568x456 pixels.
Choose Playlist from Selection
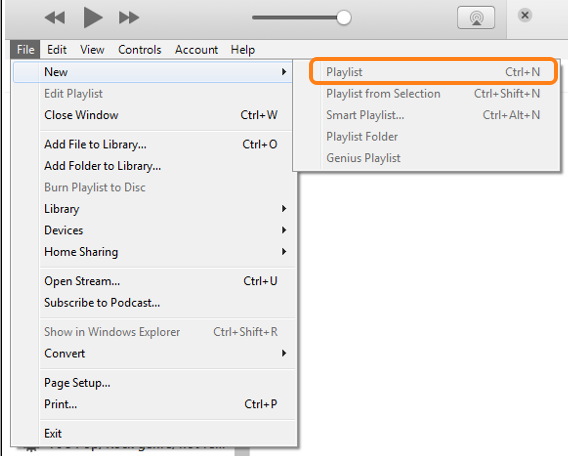pyautogui.click(x=427, y=94)
